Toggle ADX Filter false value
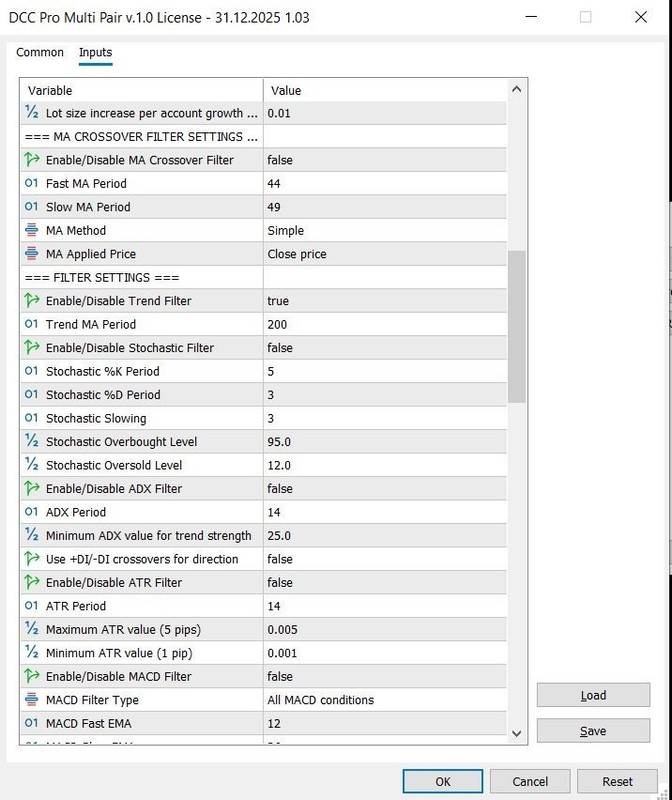 tap(385, 488)
